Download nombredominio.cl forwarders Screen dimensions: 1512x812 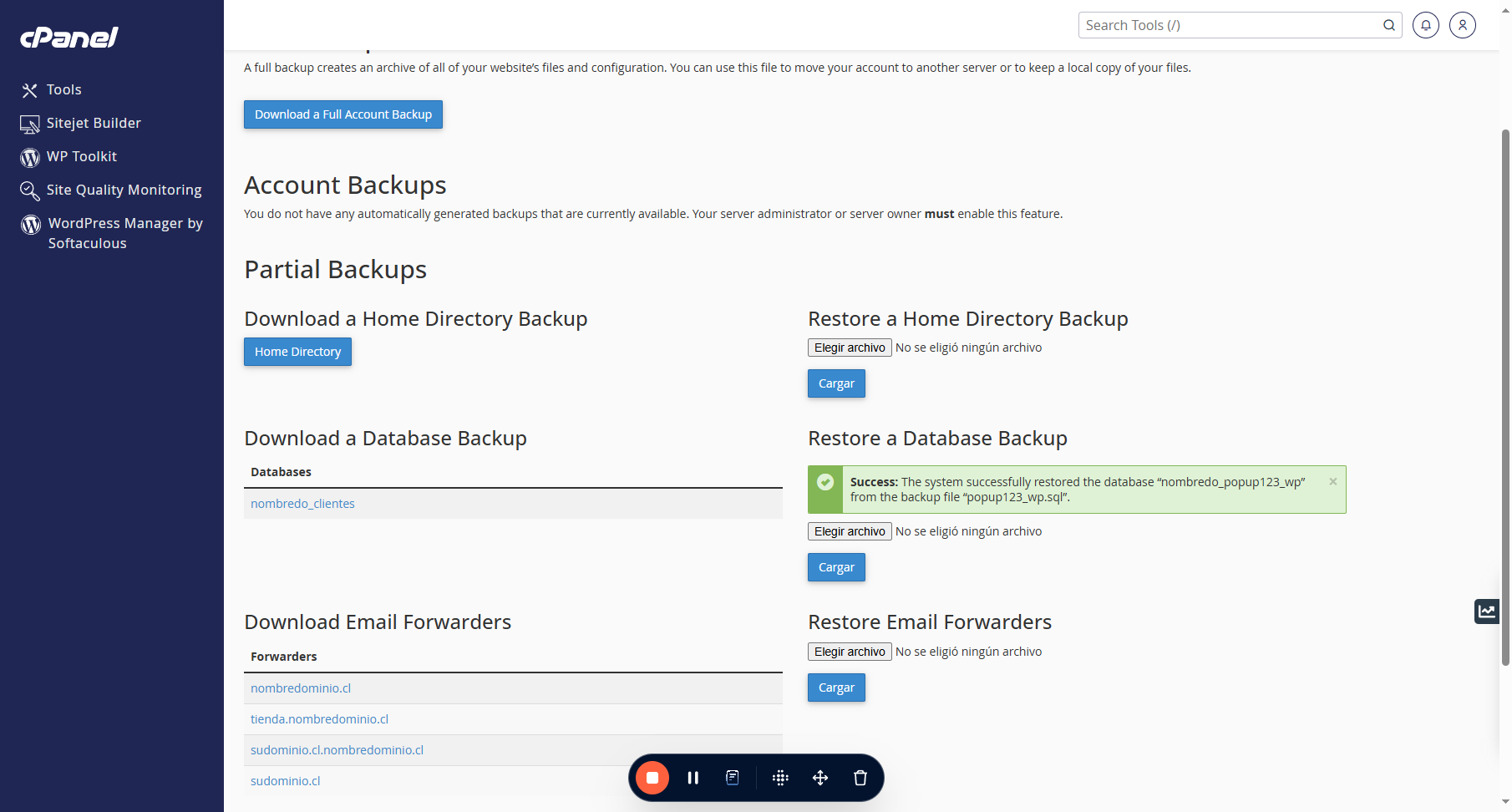301,688
